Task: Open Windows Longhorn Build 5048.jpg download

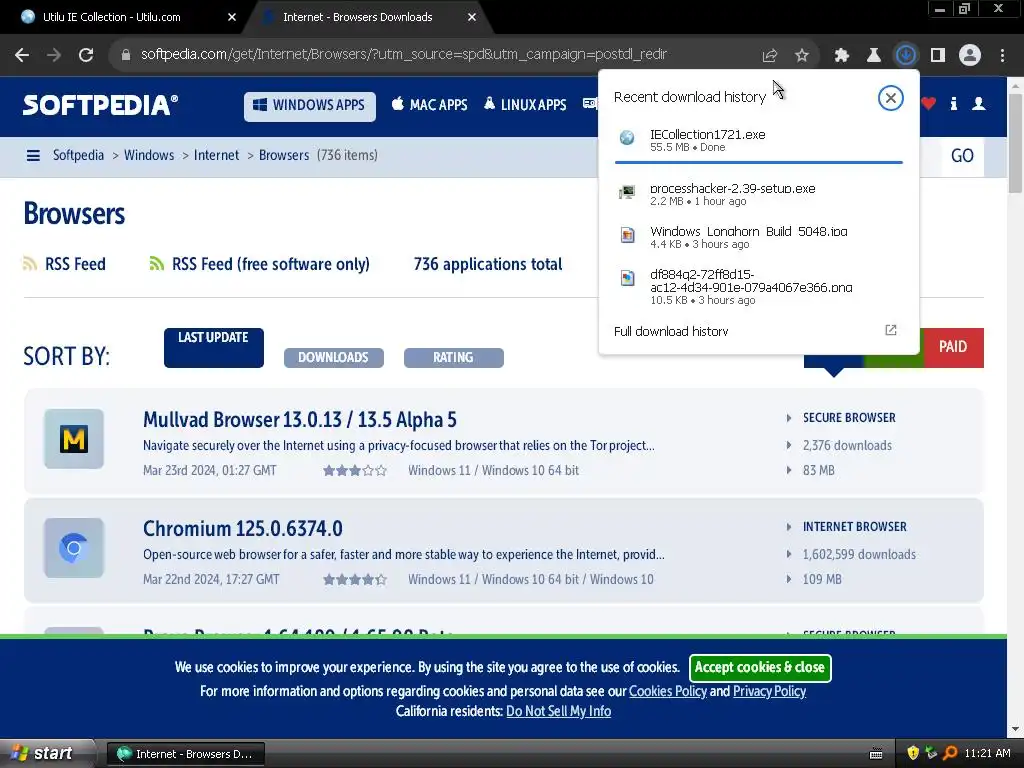Action: tap(758, 237)
